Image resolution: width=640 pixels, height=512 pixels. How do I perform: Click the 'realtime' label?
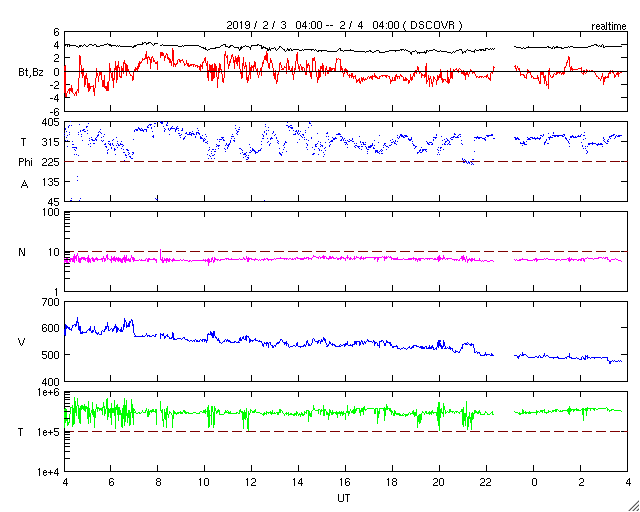(609, 27)
